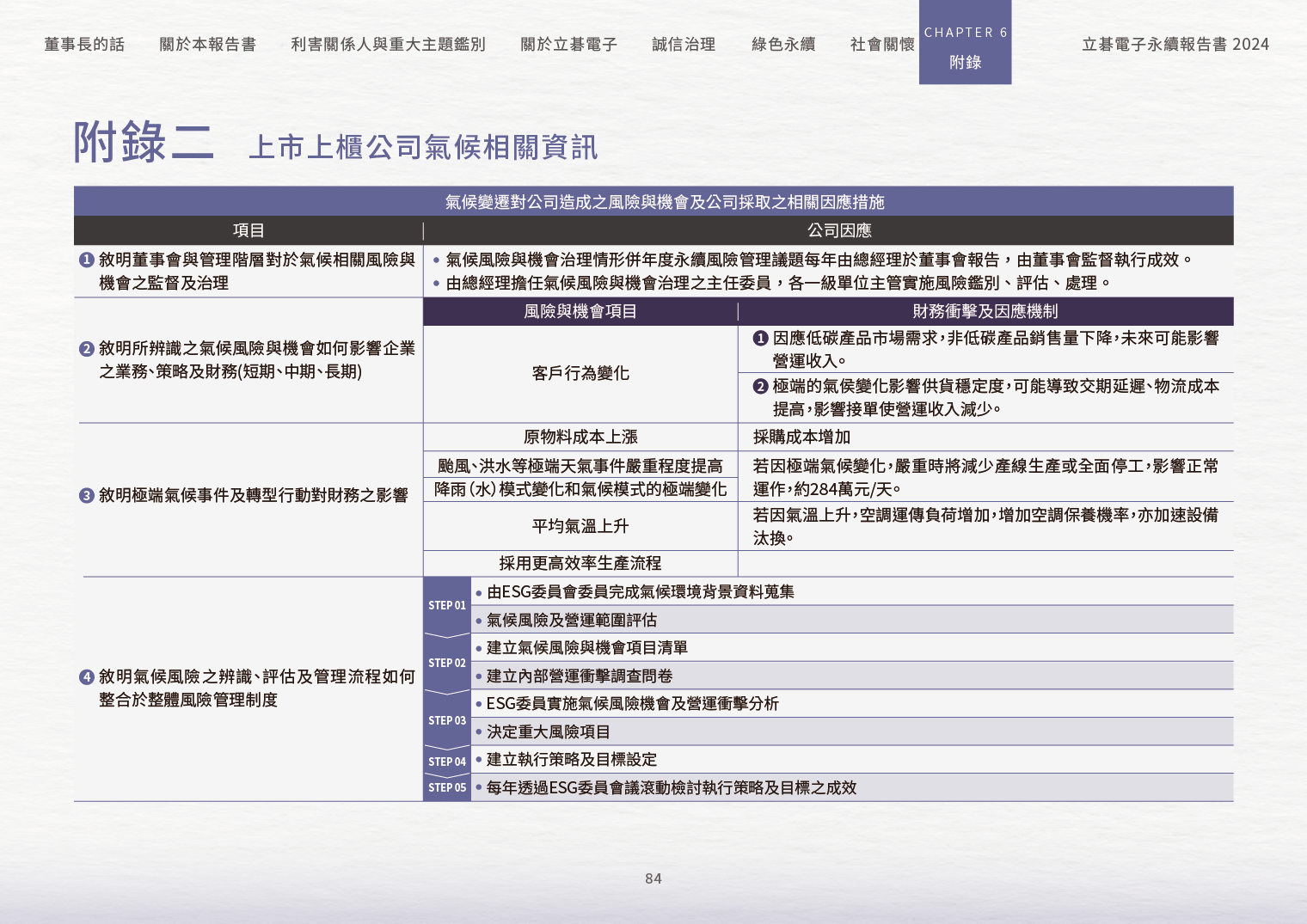The width and height of the screenshot is (1307, 924).
Task: Select the 關於立碁電子 tab
Action: point(568,44)
